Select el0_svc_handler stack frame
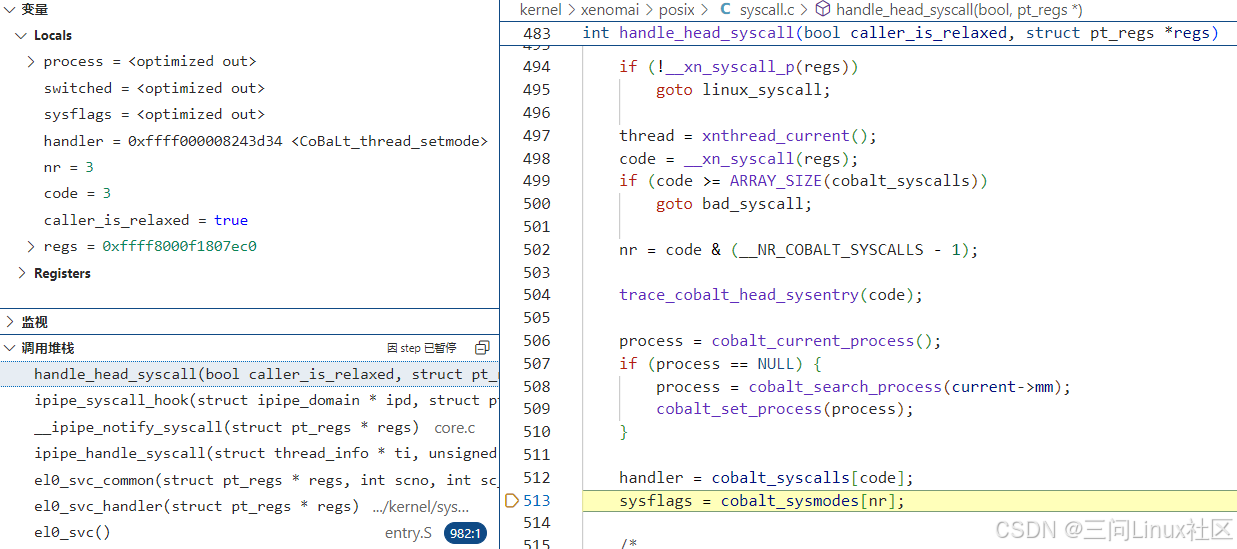Image resolution: width=1237 pixels, height=549 pixels. pos(249,506)
